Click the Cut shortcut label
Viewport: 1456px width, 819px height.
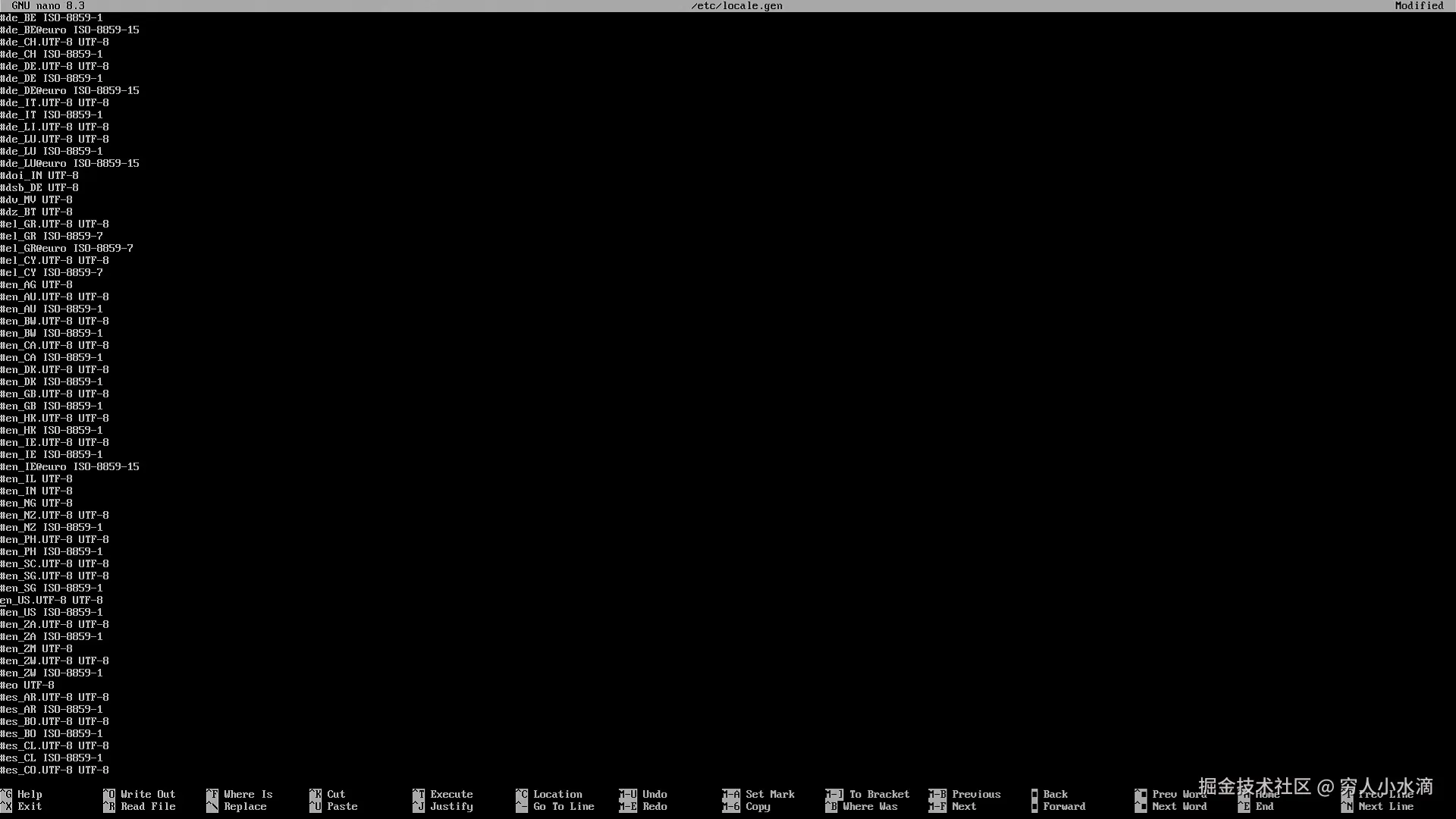pos(336,794)
